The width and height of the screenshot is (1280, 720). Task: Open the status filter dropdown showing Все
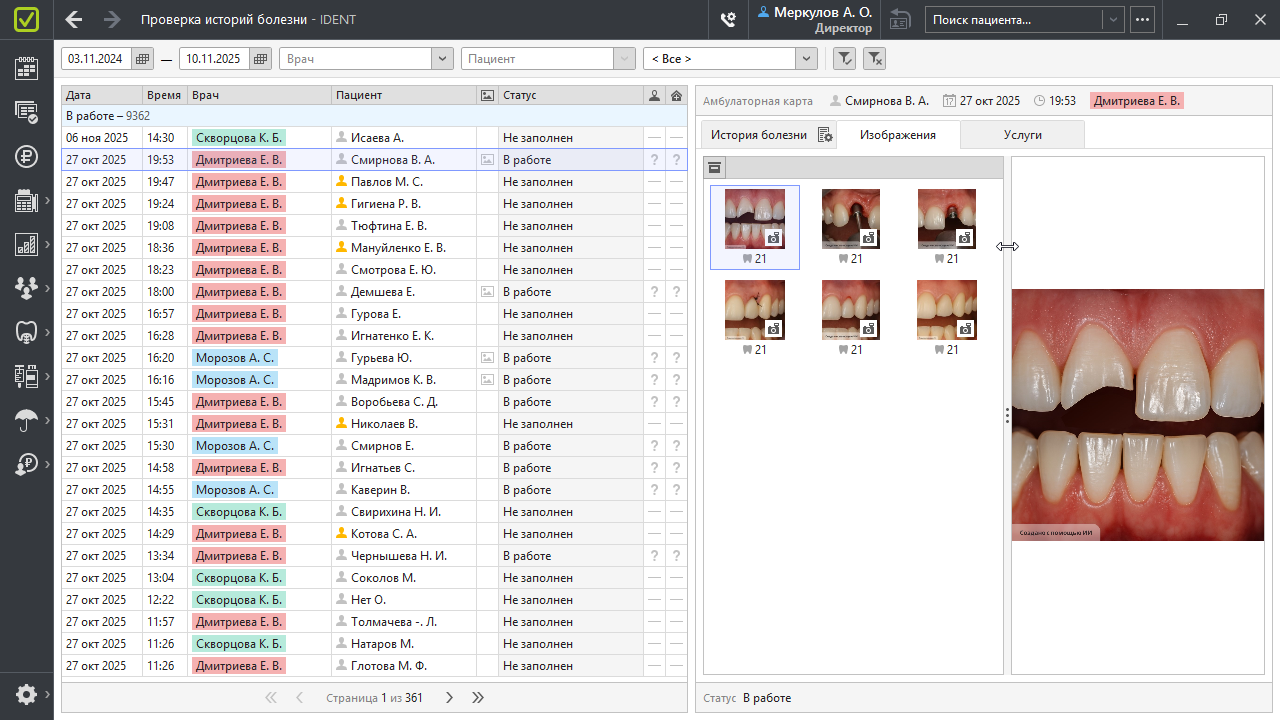806,59
